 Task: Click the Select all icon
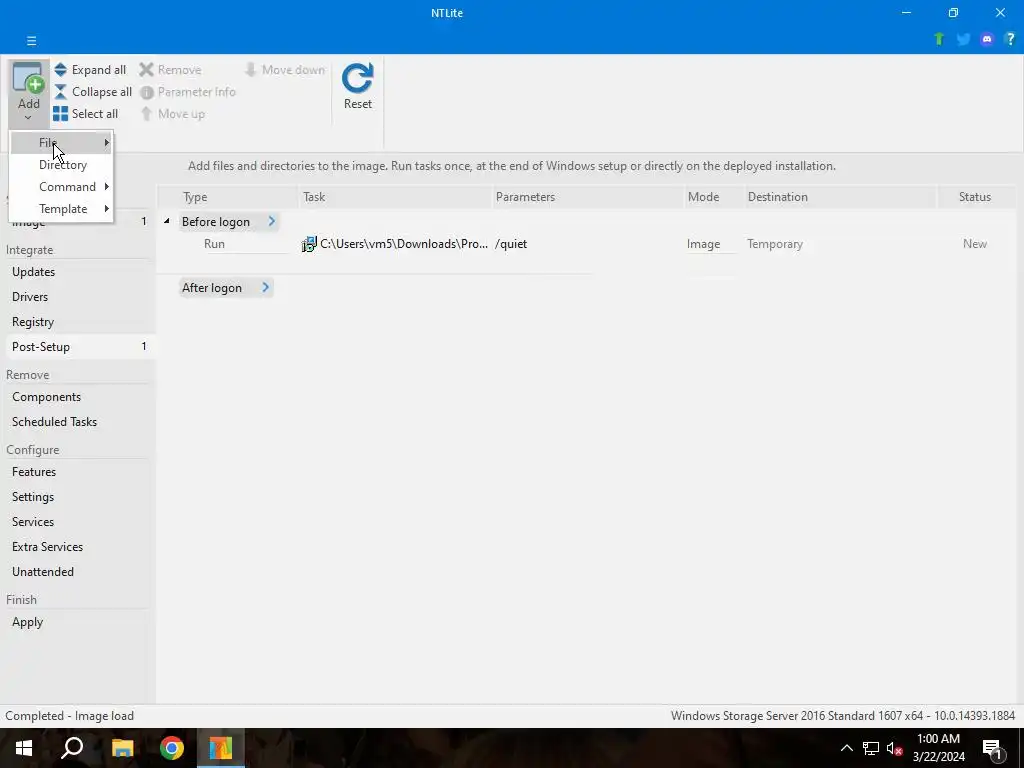(61, 114)
